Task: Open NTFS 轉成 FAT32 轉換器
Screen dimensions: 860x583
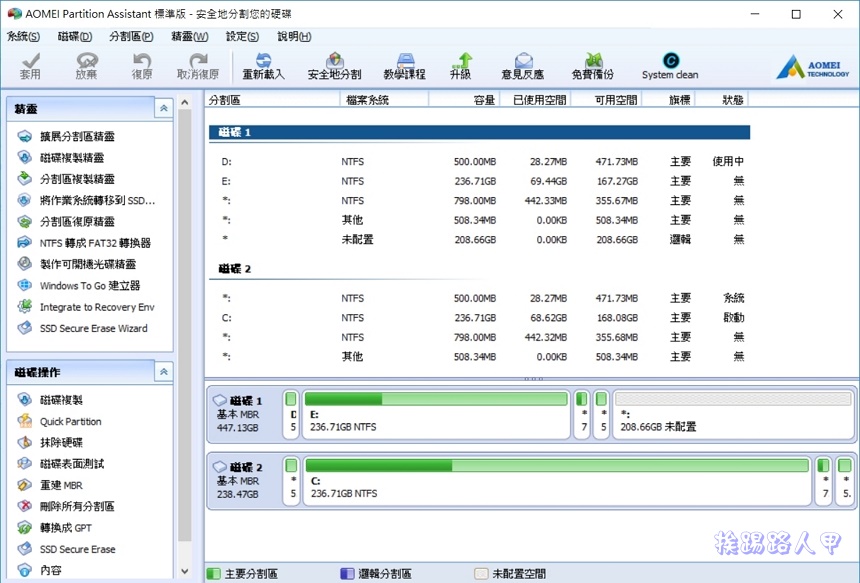Action: (x=84, y=243)
